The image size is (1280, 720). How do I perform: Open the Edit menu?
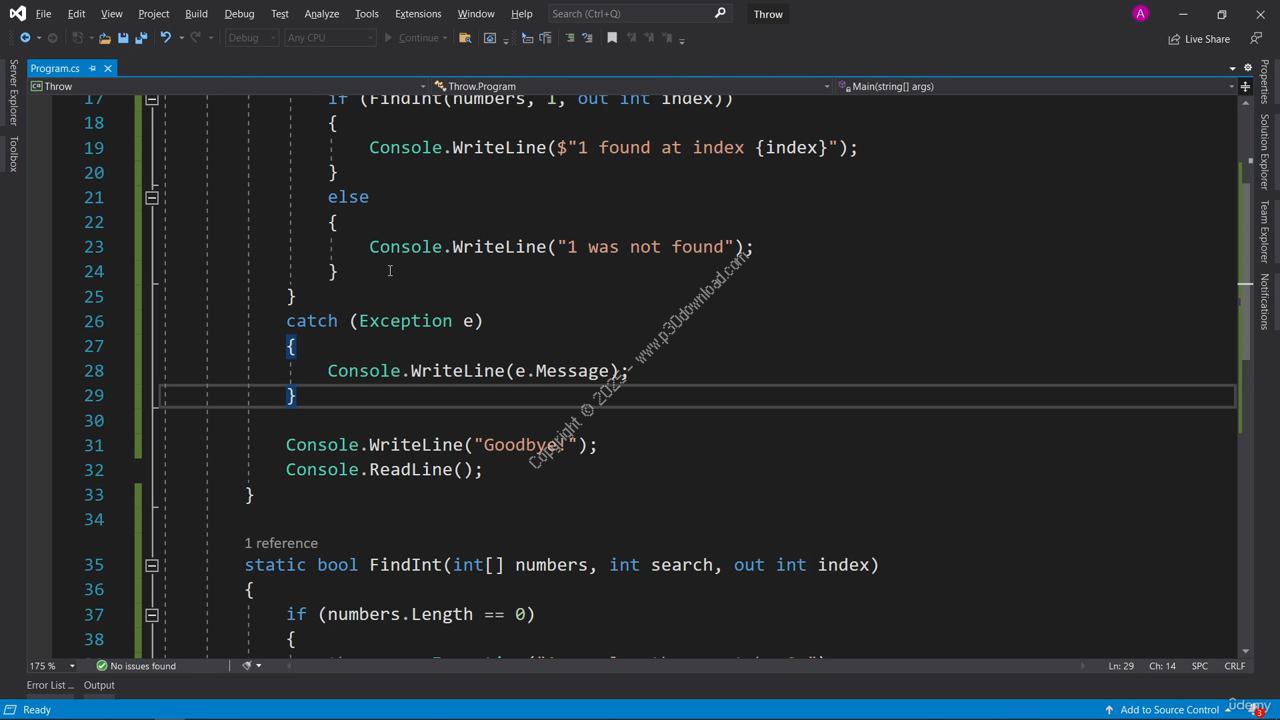point(76,14)
